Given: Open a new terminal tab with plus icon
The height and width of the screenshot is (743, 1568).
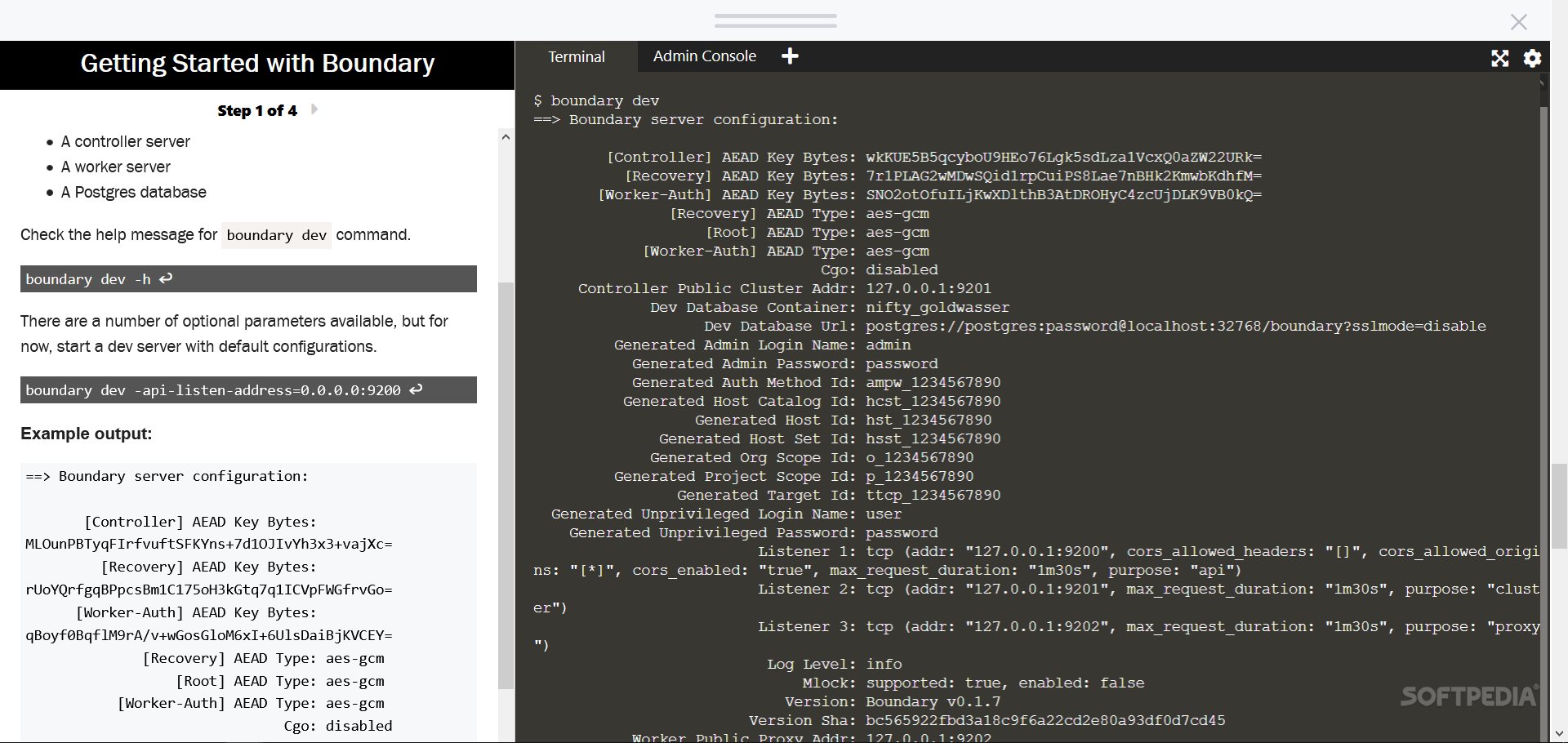Looking at the screenshot, I should [790, 56].
